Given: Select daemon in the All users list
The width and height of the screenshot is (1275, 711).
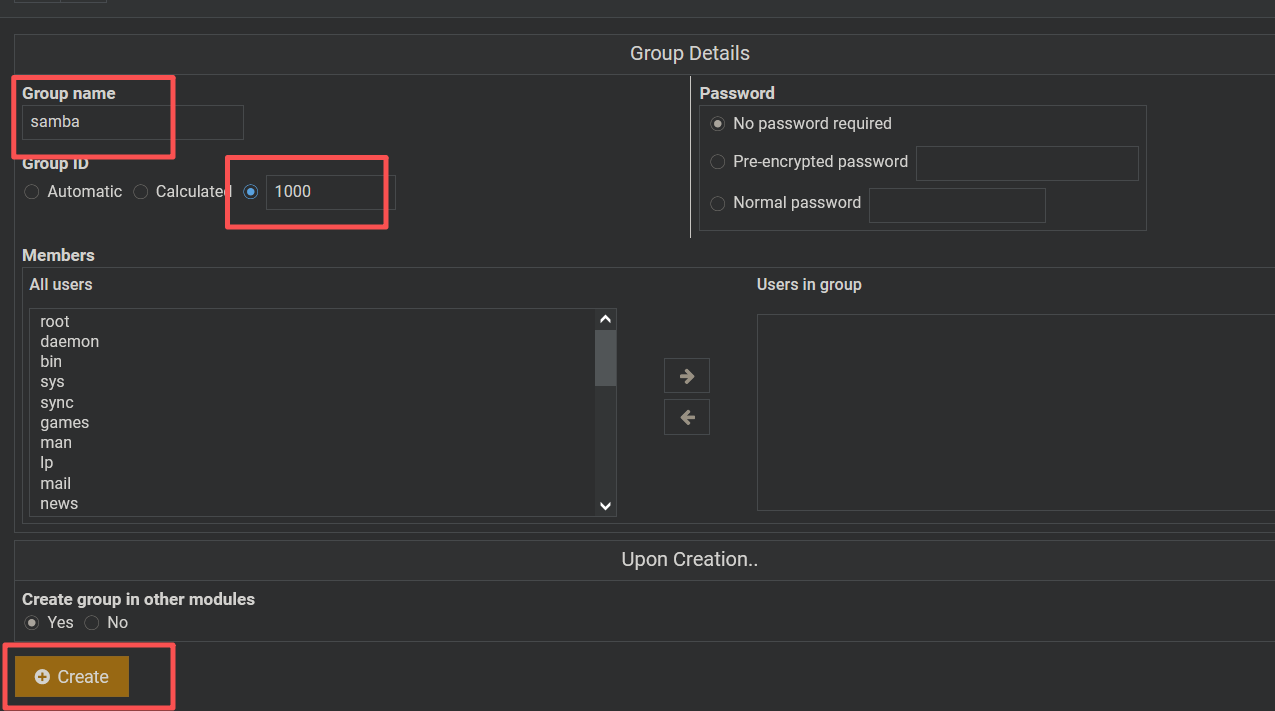Looking at the screenshot, I should (x=69, y=342).
